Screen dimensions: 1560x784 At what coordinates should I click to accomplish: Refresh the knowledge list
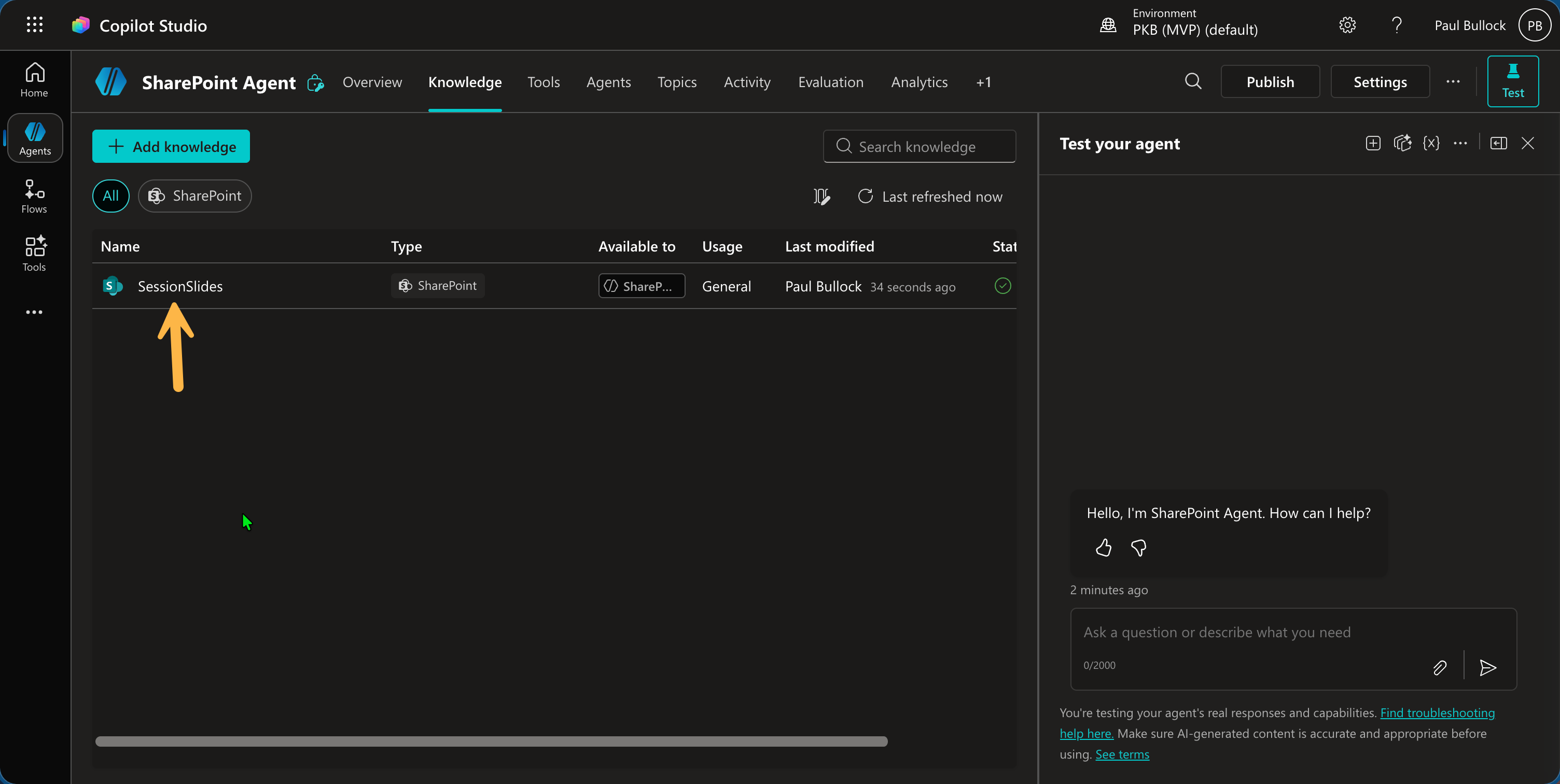[x=866, y=196]
